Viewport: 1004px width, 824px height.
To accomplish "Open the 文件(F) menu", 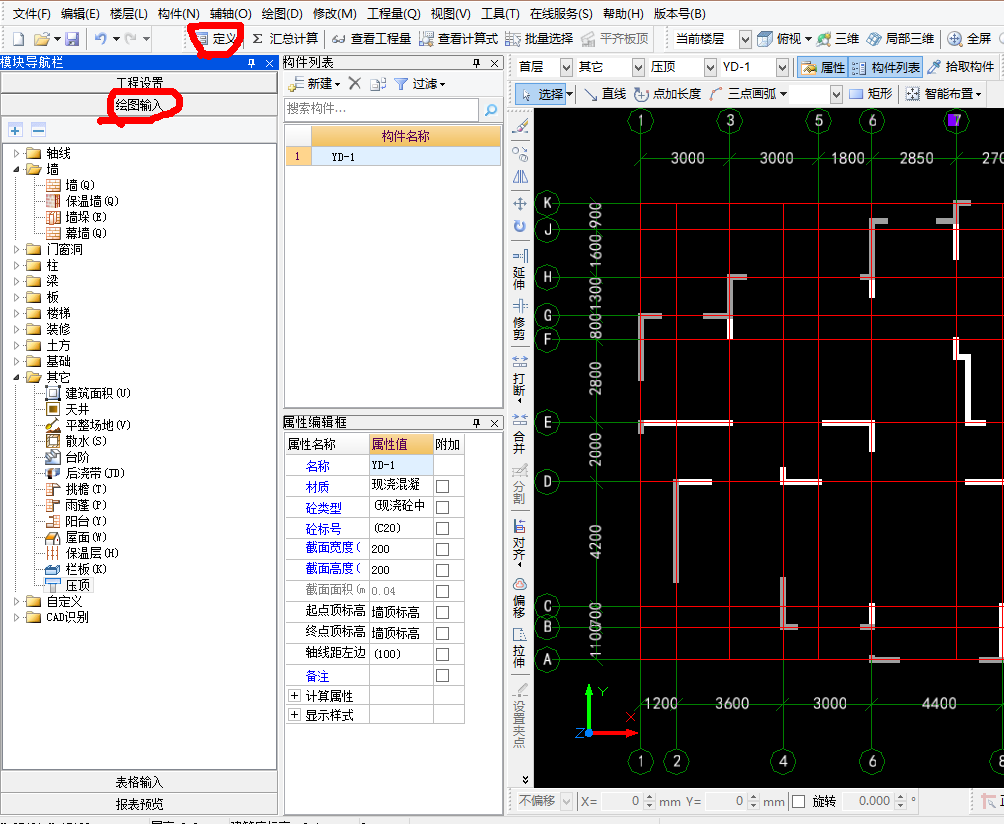I will 31,13.
